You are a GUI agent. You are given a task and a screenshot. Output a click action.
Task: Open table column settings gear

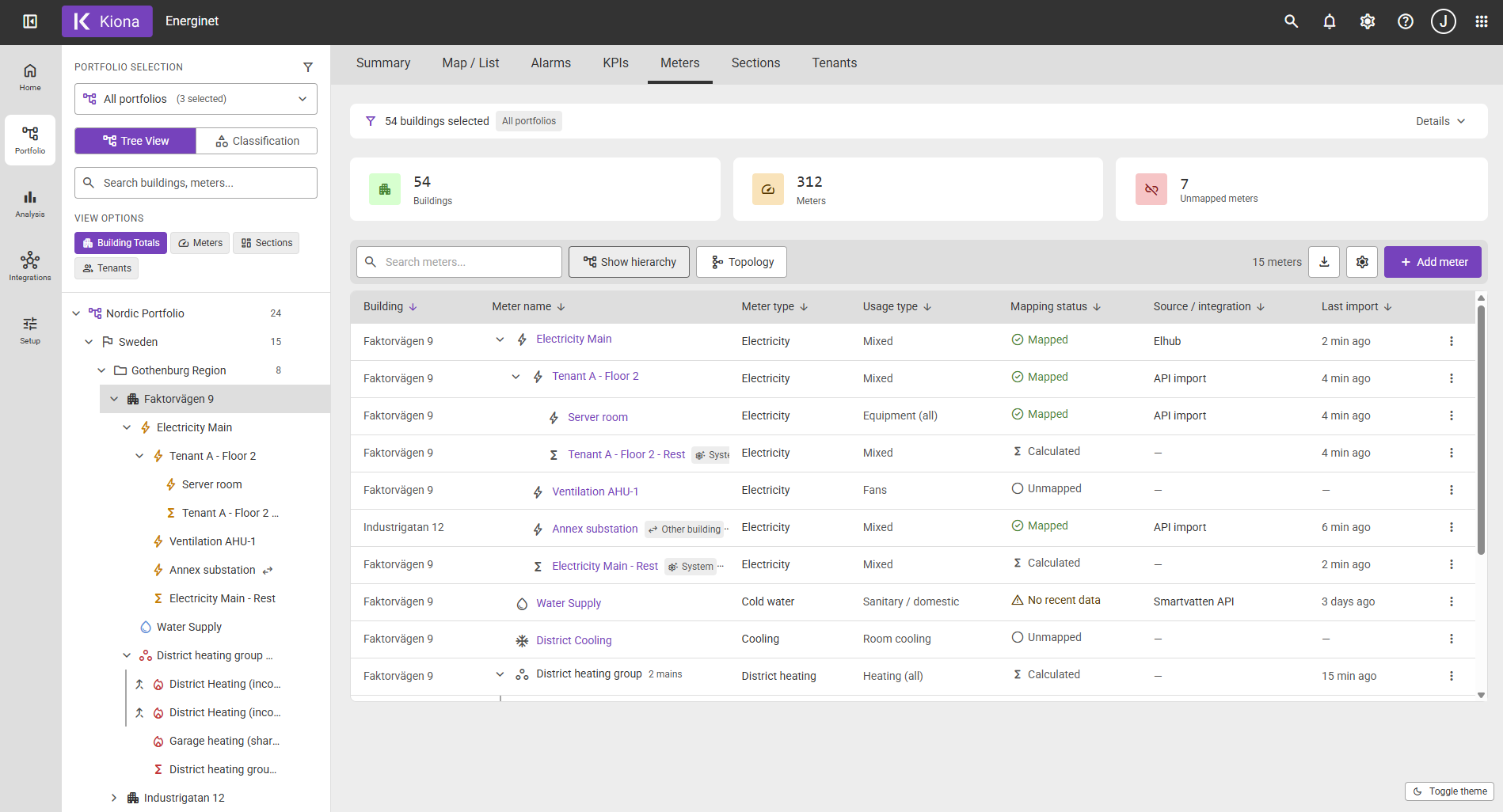point(1362,262)
